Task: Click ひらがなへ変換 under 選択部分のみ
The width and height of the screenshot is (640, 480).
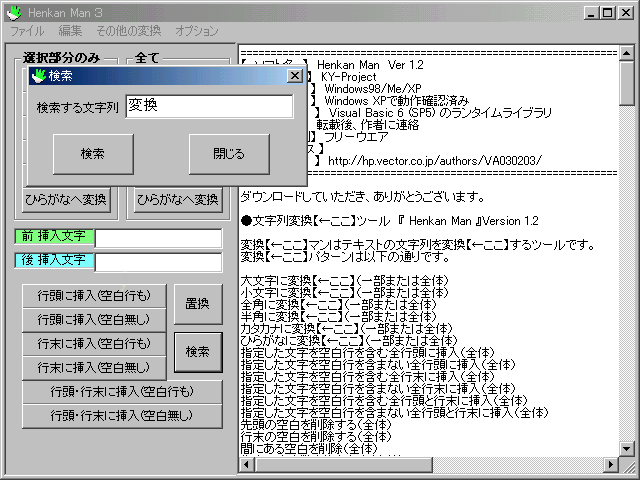Action: coord(66,200)
